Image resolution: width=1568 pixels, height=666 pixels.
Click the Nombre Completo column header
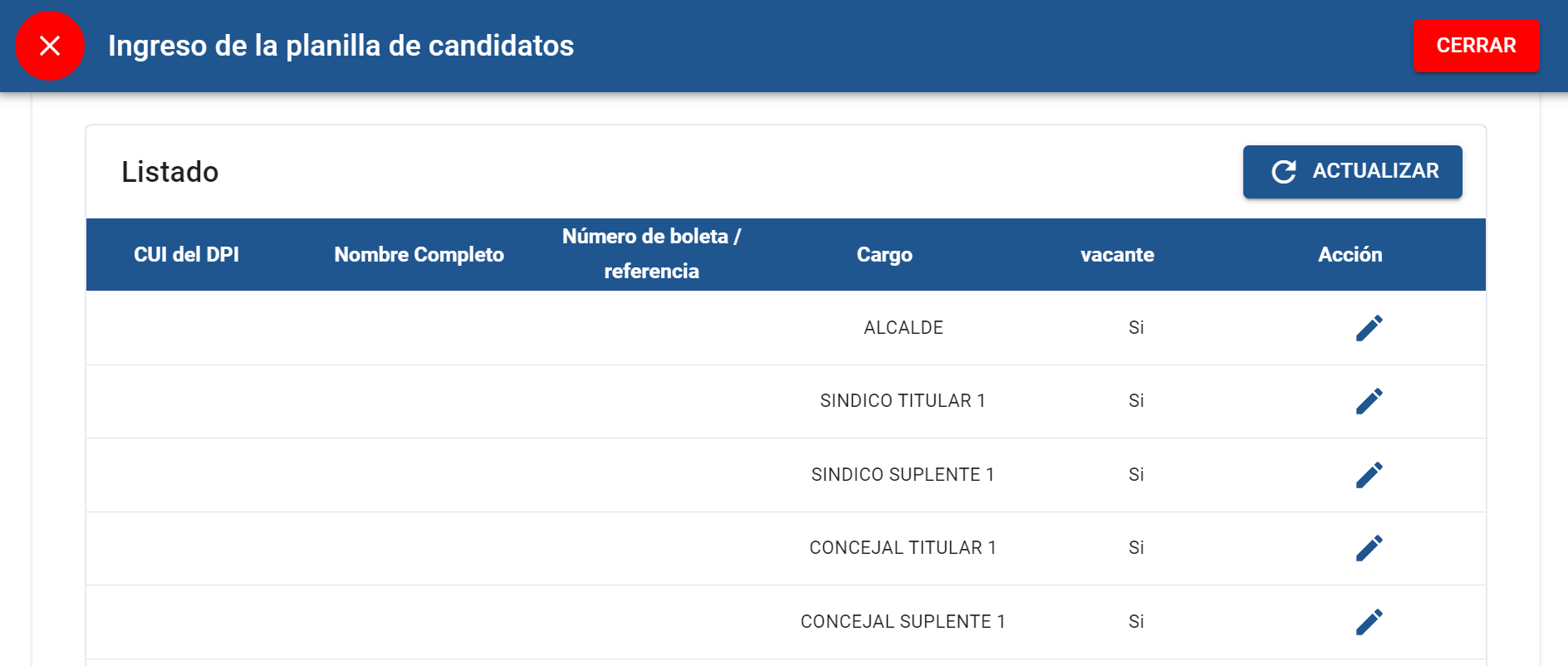click(419, 255)
